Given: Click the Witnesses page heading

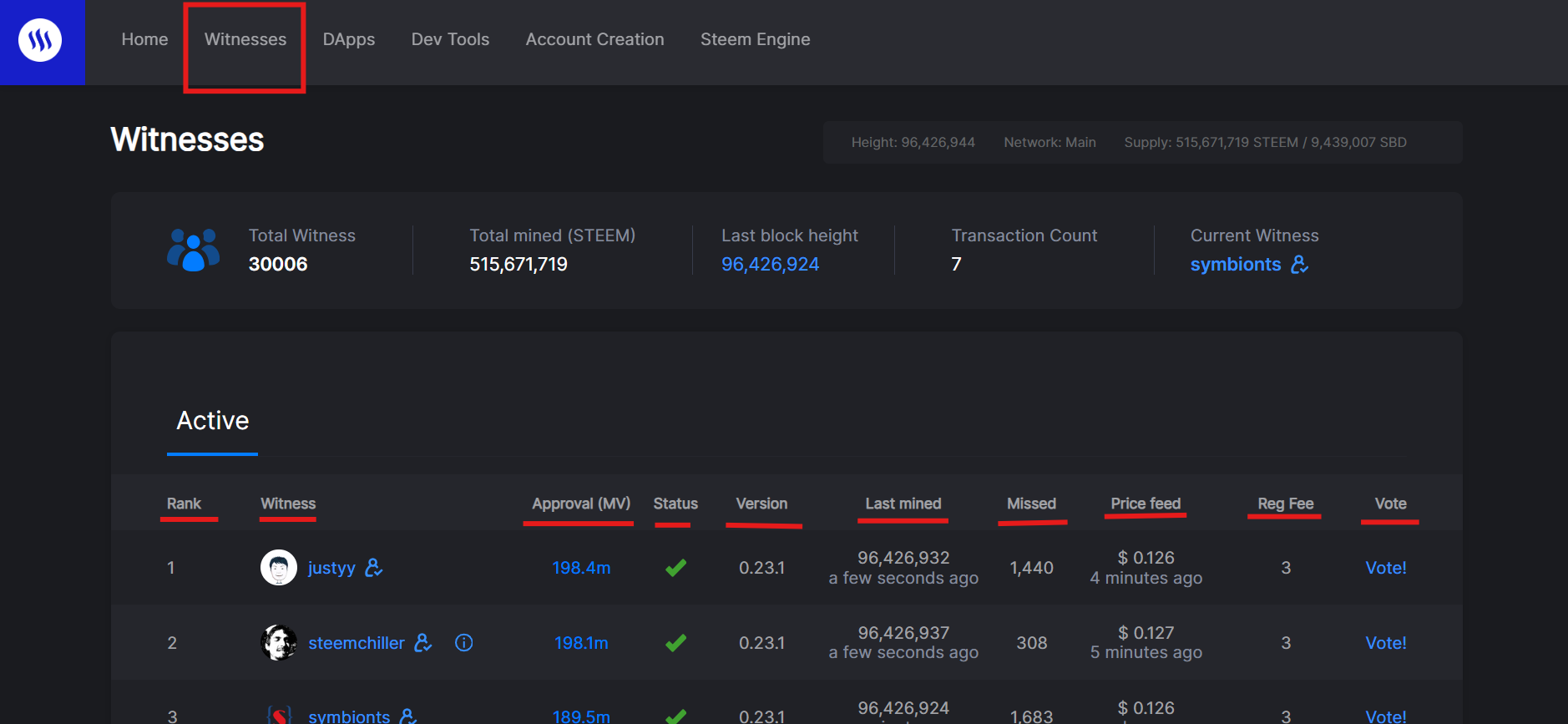Looking at the screenshot, I should pyautogui.click(x=187, y=139).
